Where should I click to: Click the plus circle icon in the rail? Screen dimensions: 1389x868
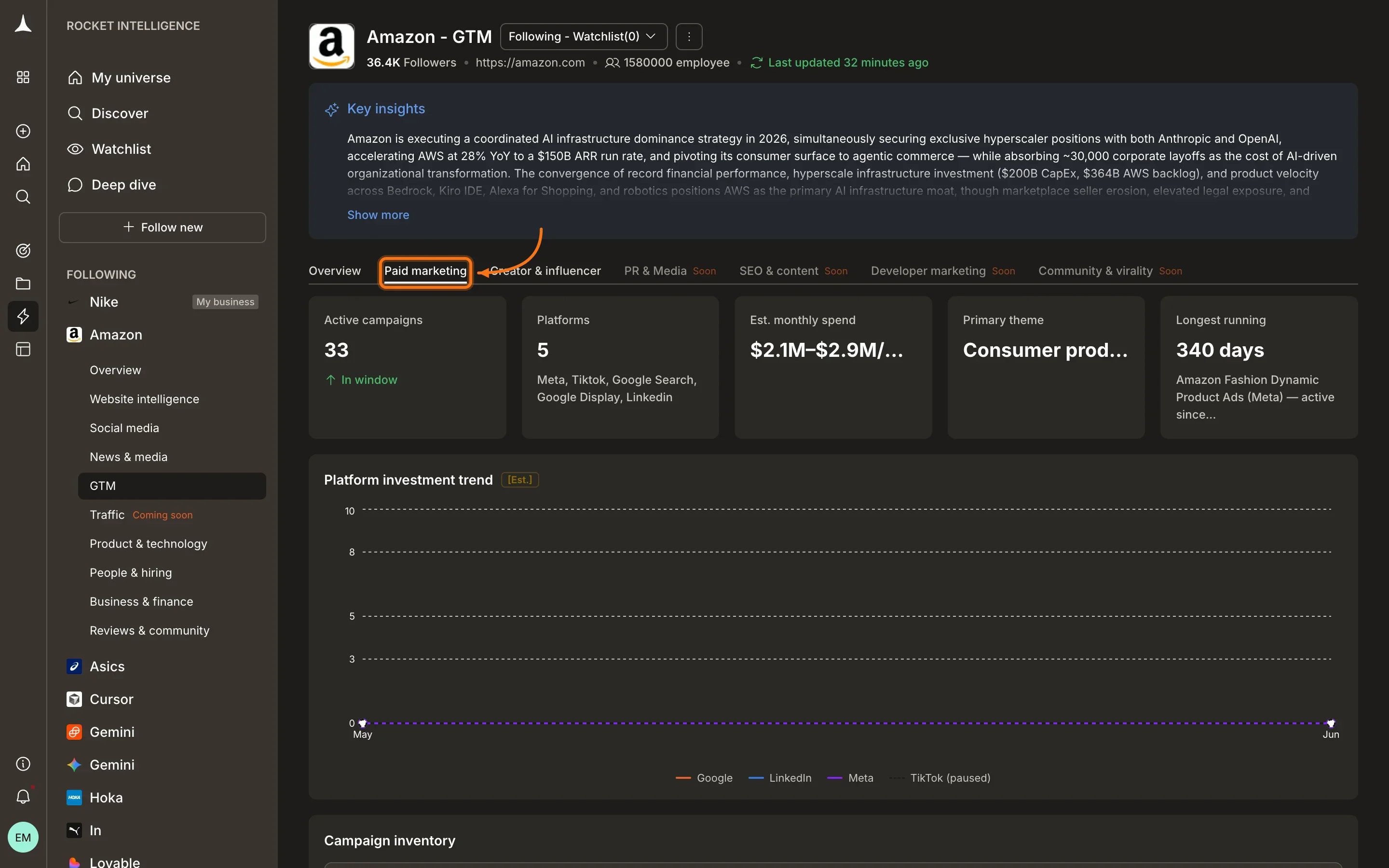point(23,131)
